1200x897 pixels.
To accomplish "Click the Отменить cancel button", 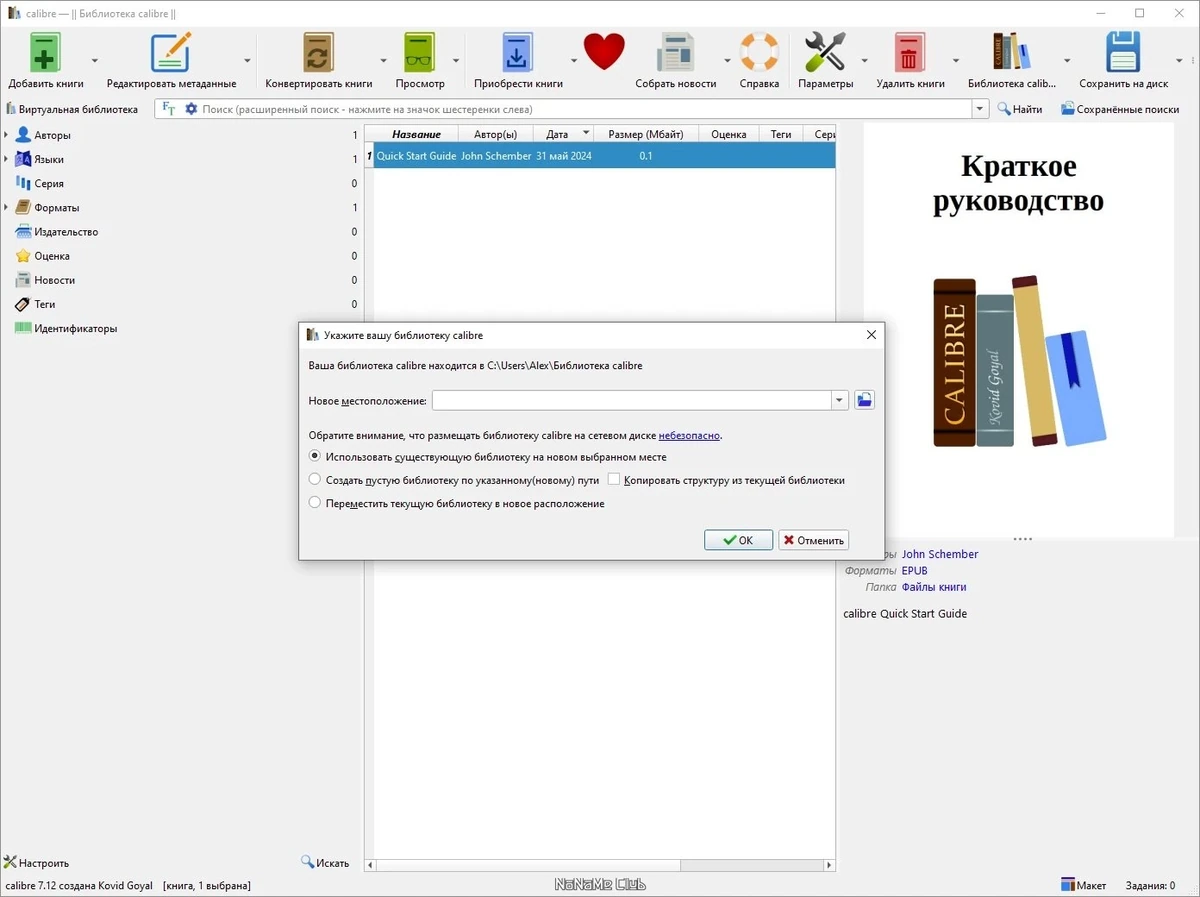I will [x=814, y=540].
